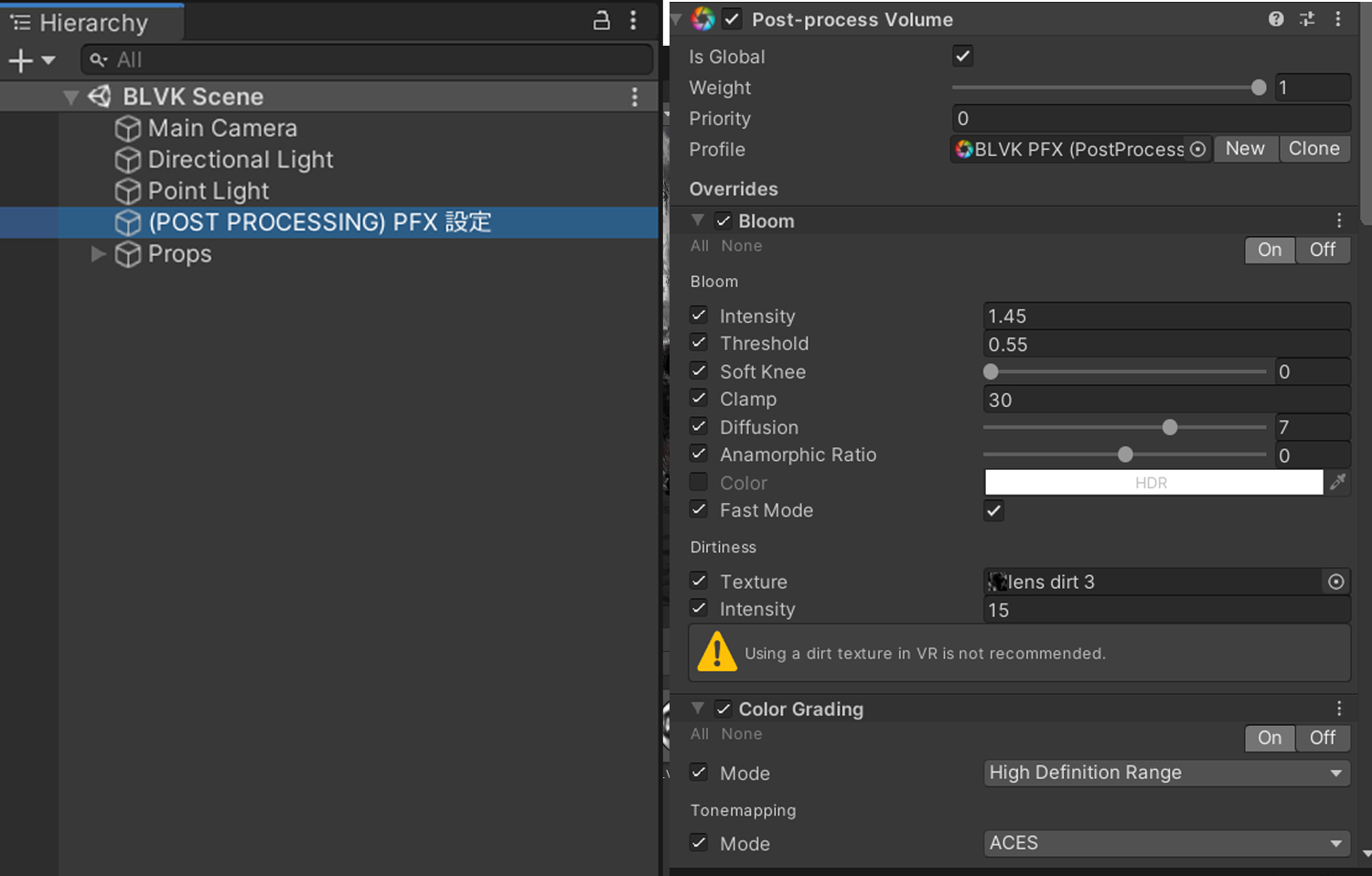This screenshot has height=876, width=1372.
Task: Select Directional Light in the hierarchy
Action: [240, 160]
